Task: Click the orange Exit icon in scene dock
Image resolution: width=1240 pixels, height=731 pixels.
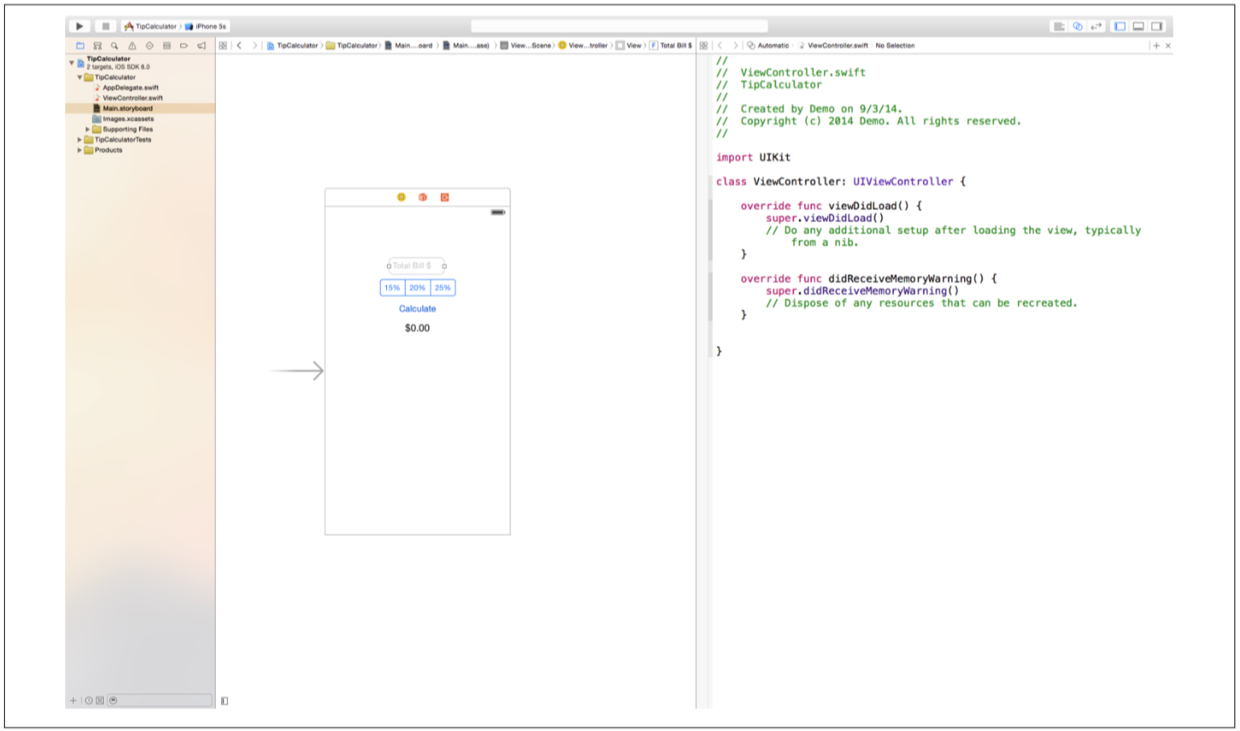Action: pos(445,197)
